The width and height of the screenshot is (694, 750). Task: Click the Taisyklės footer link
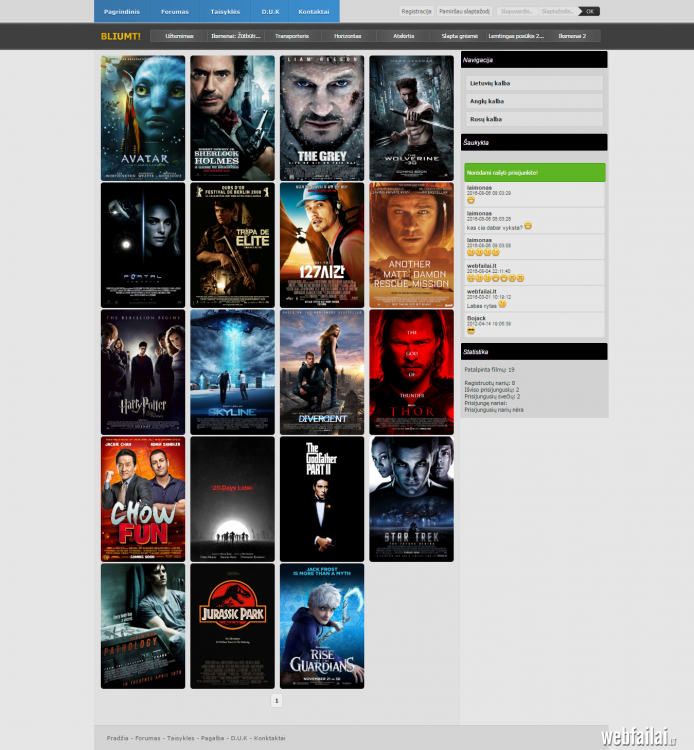(181, 738)
